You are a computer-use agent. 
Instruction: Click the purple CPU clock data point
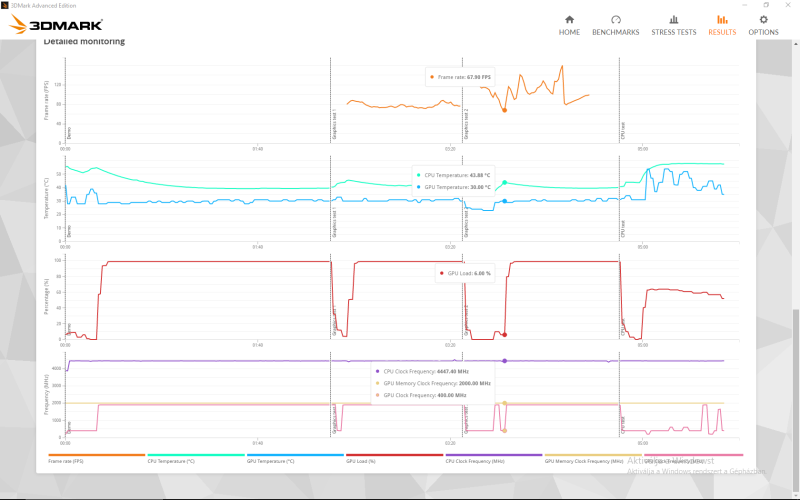(x=504, y=361)
